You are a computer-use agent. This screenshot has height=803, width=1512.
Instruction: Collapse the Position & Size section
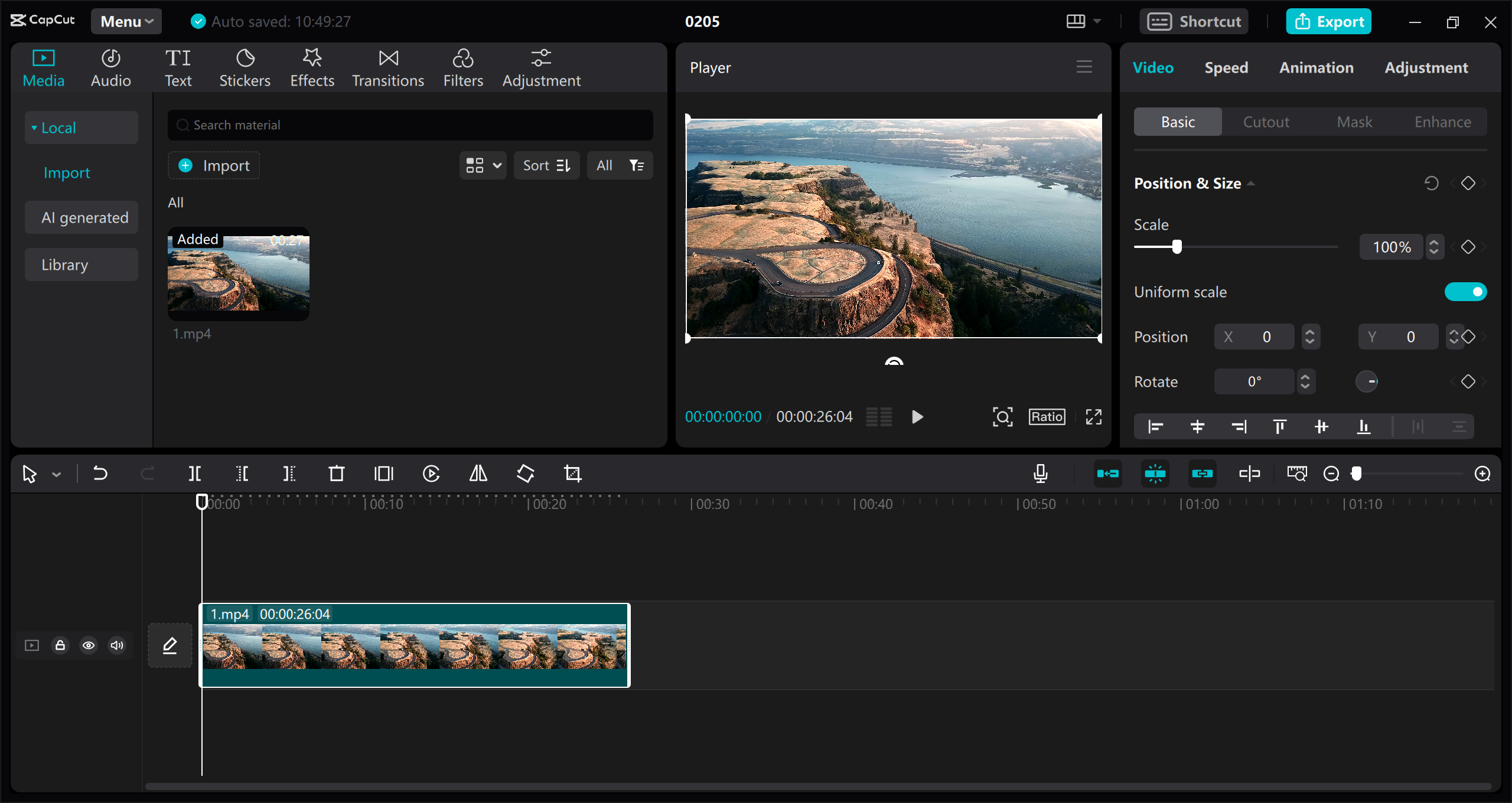pyautogui.click(x=1252, y=183)
